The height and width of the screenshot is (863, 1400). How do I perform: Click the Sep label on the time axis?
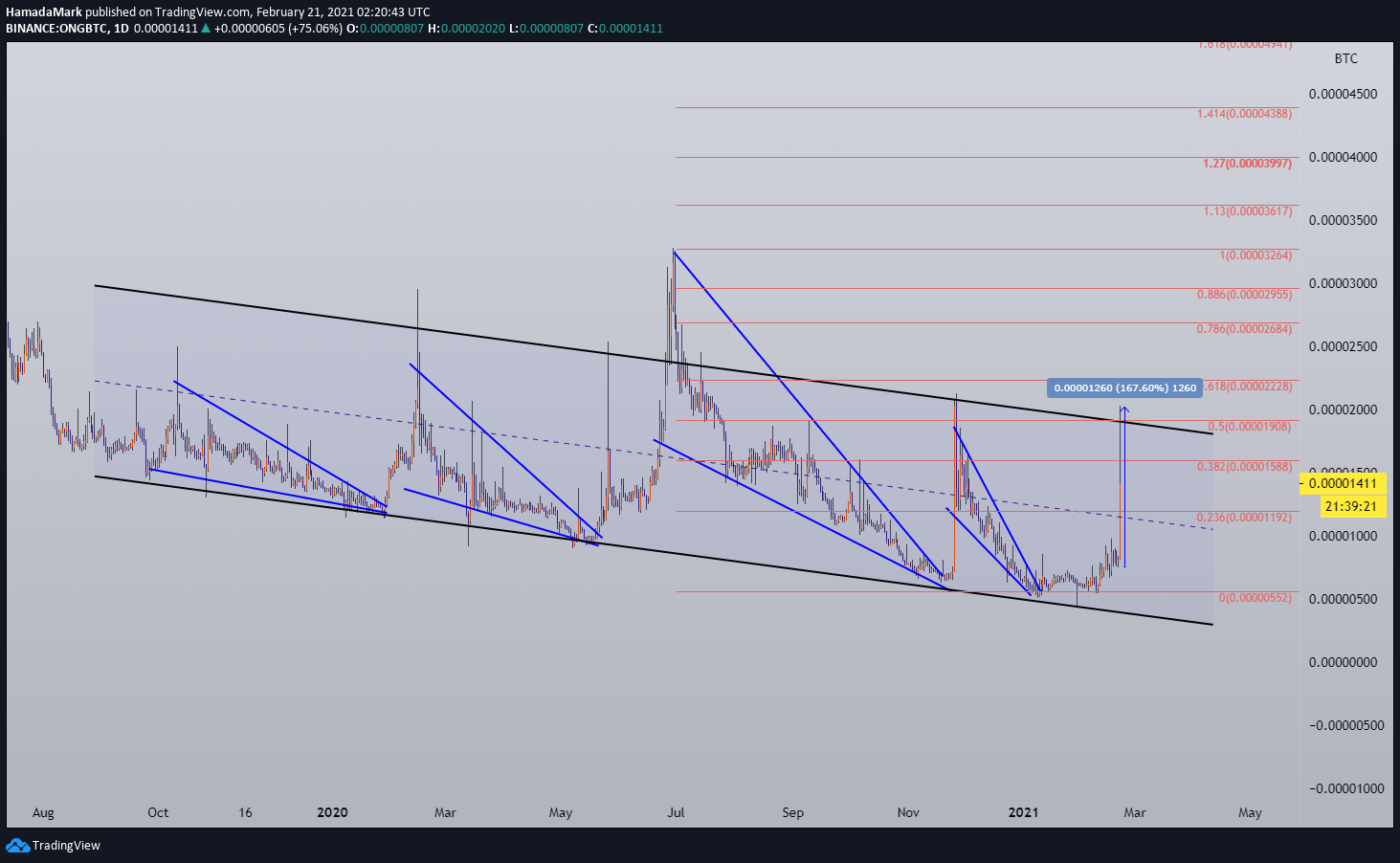point(792,812)
